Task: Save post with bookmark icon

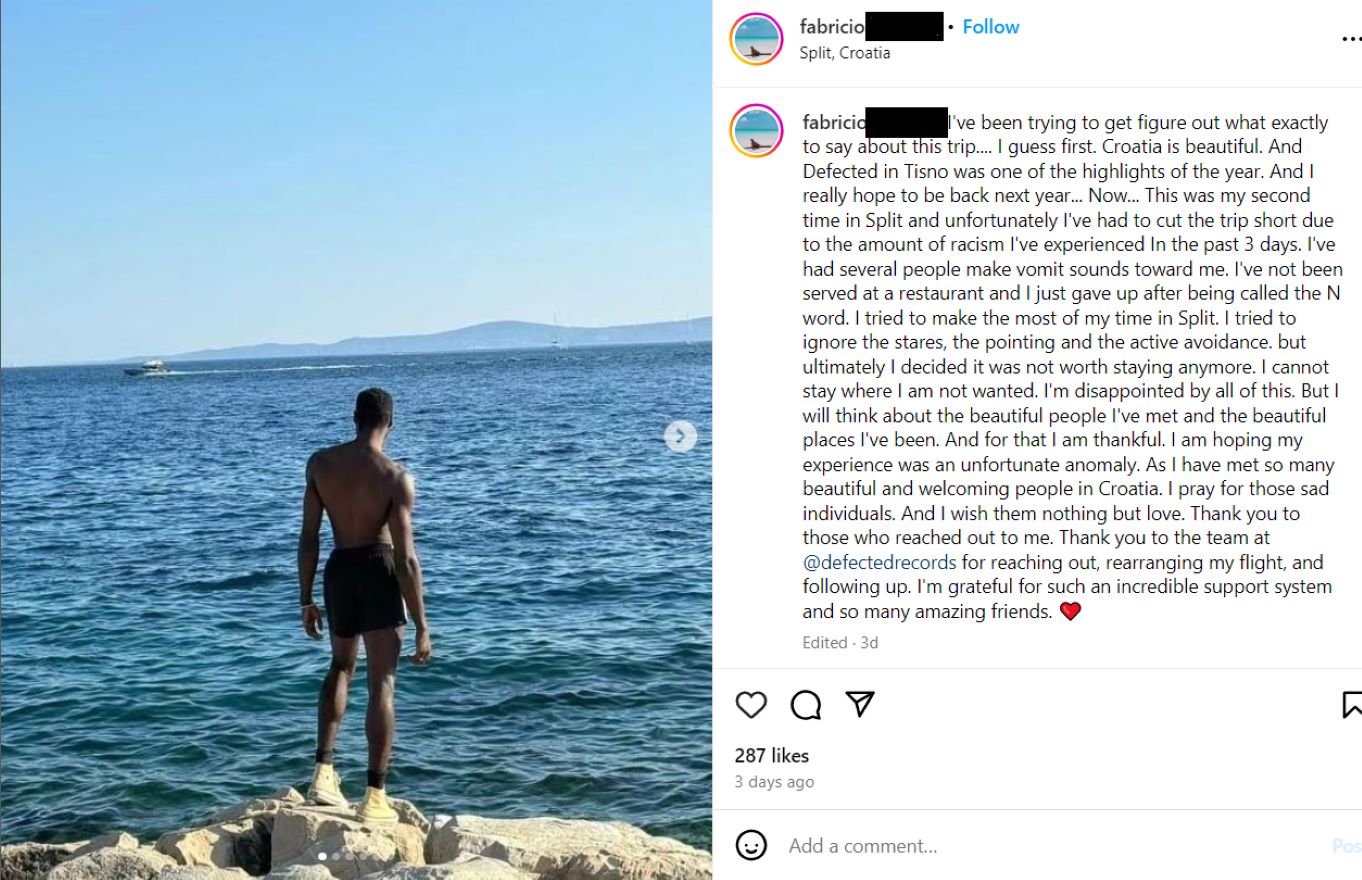Action: 1351,705
